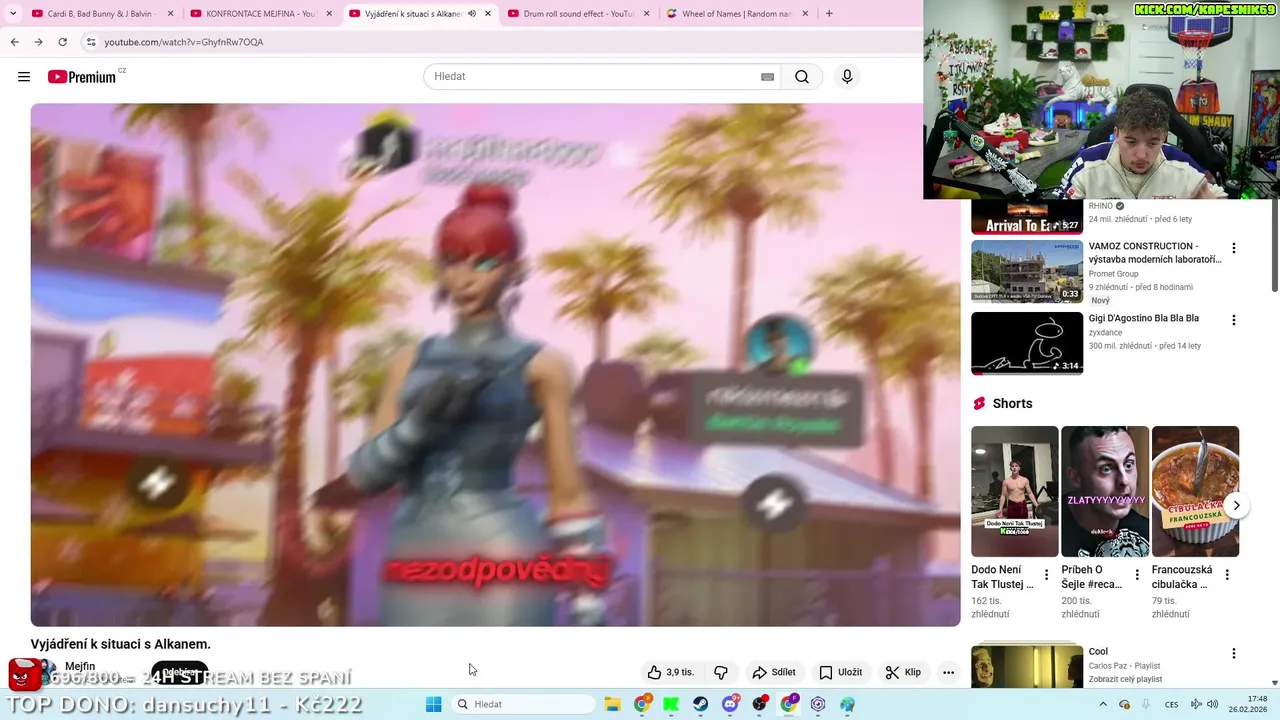Like the video with thumbs up

point(670,672)
